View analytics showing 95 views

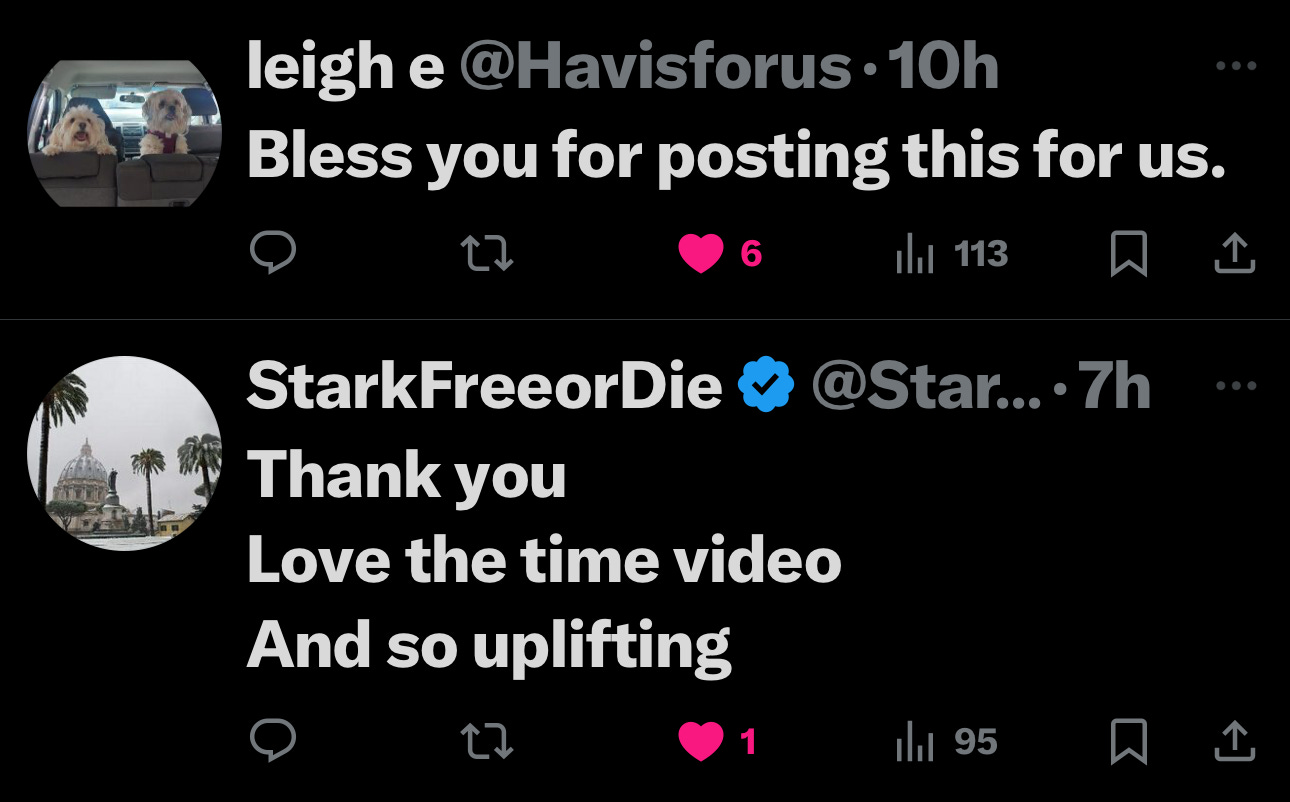[x=946, y=742]
